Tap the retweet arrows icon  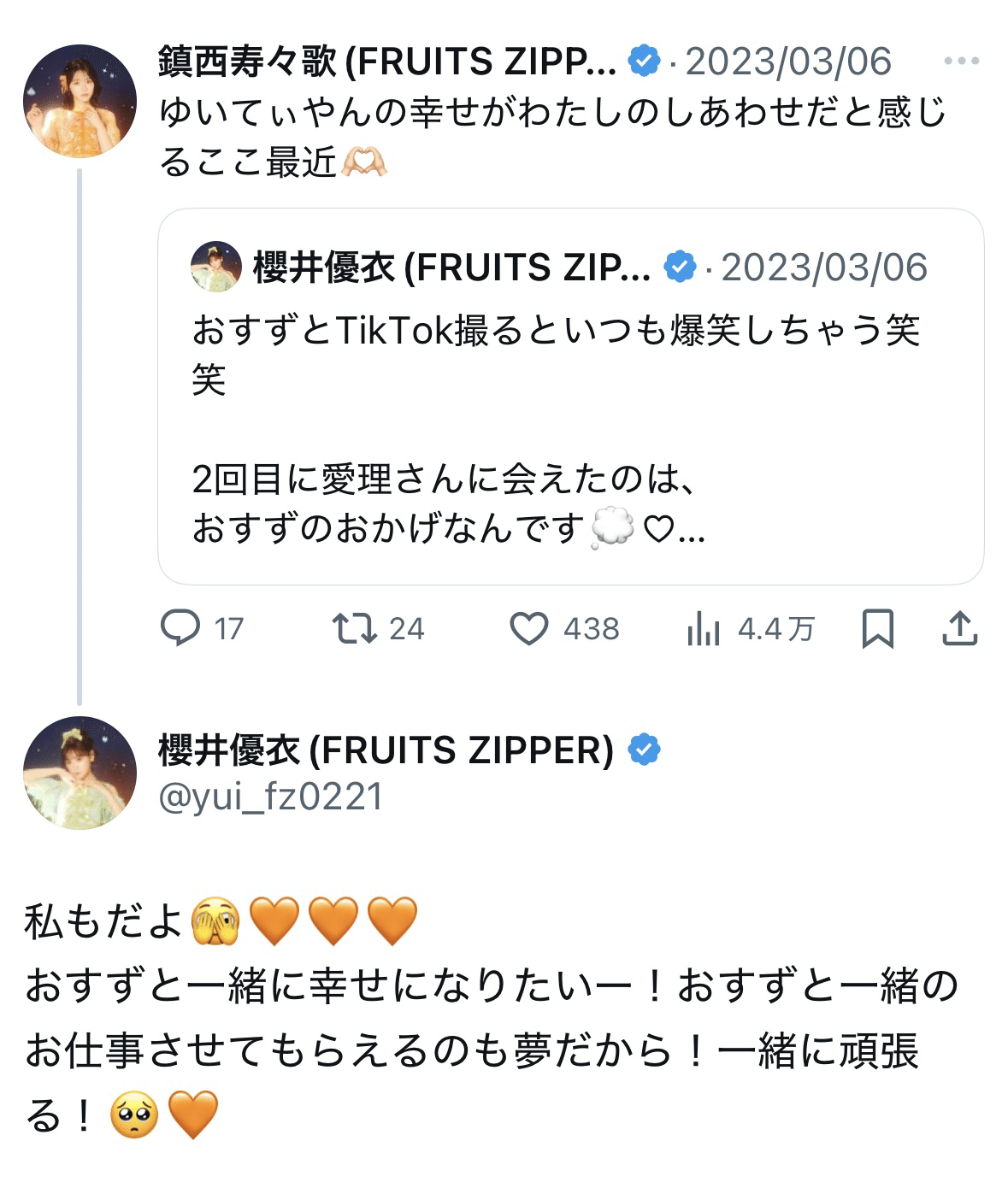click(354, 629)
